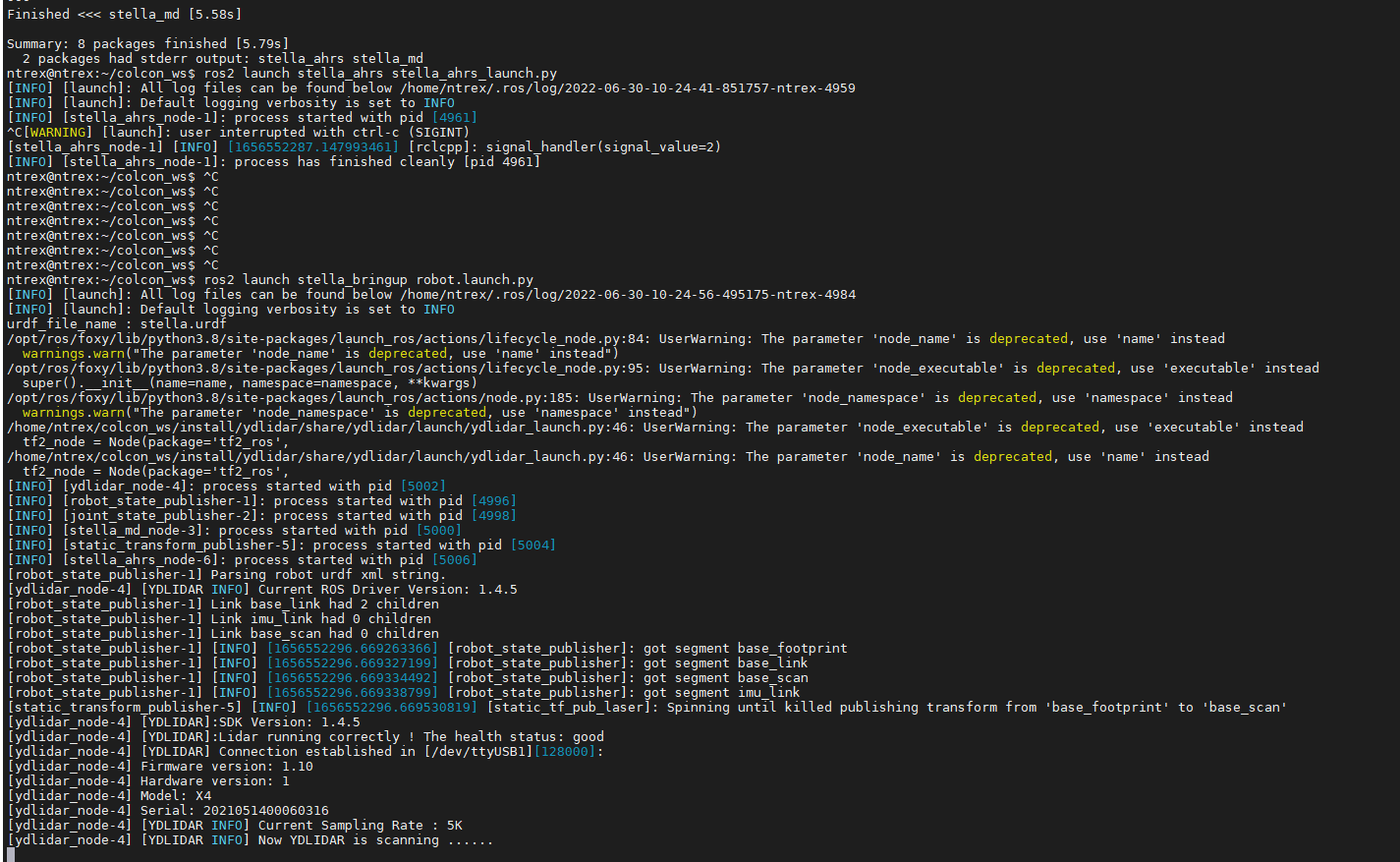Click the SIGINT user interrupted warning line
The width and height of the screenshot is (1400, 862).
(226, 131)
